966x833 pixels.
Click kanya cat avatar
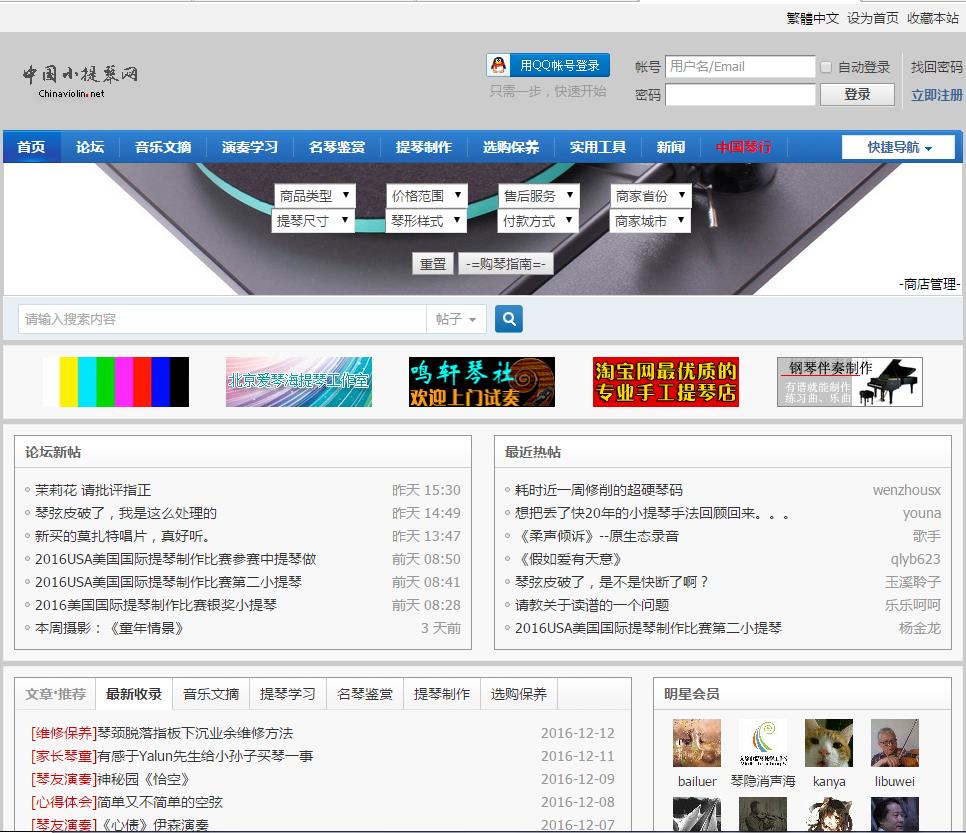point(829,743)
